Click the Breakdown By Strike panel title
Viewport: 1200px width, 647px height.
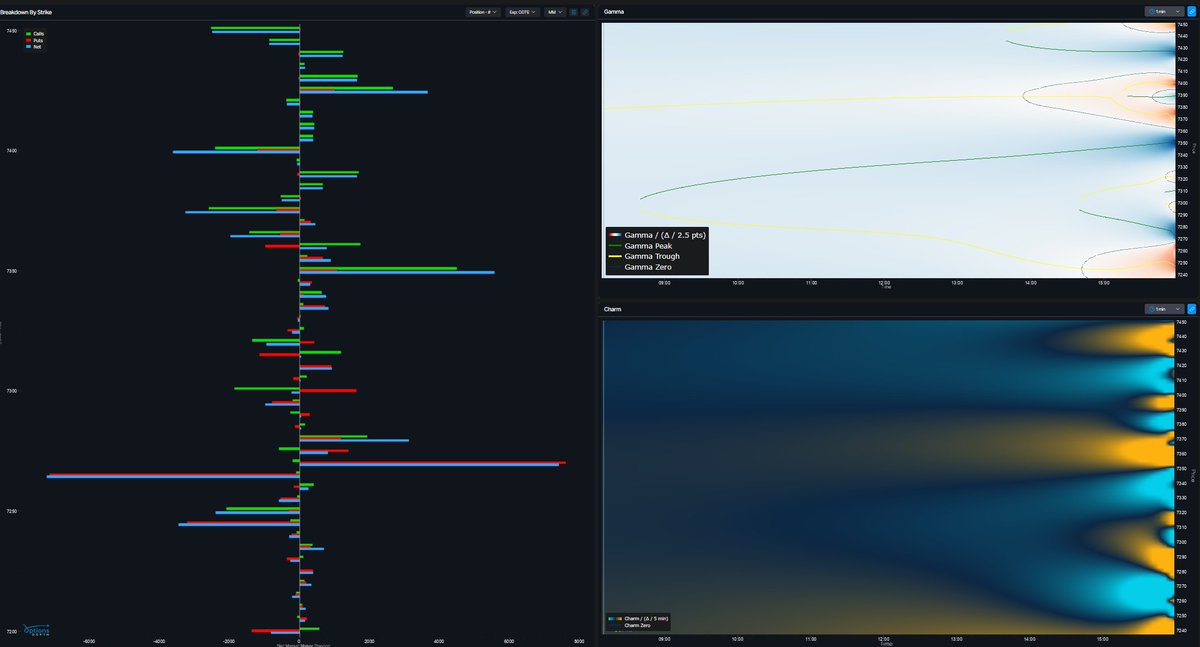(26, 11)
